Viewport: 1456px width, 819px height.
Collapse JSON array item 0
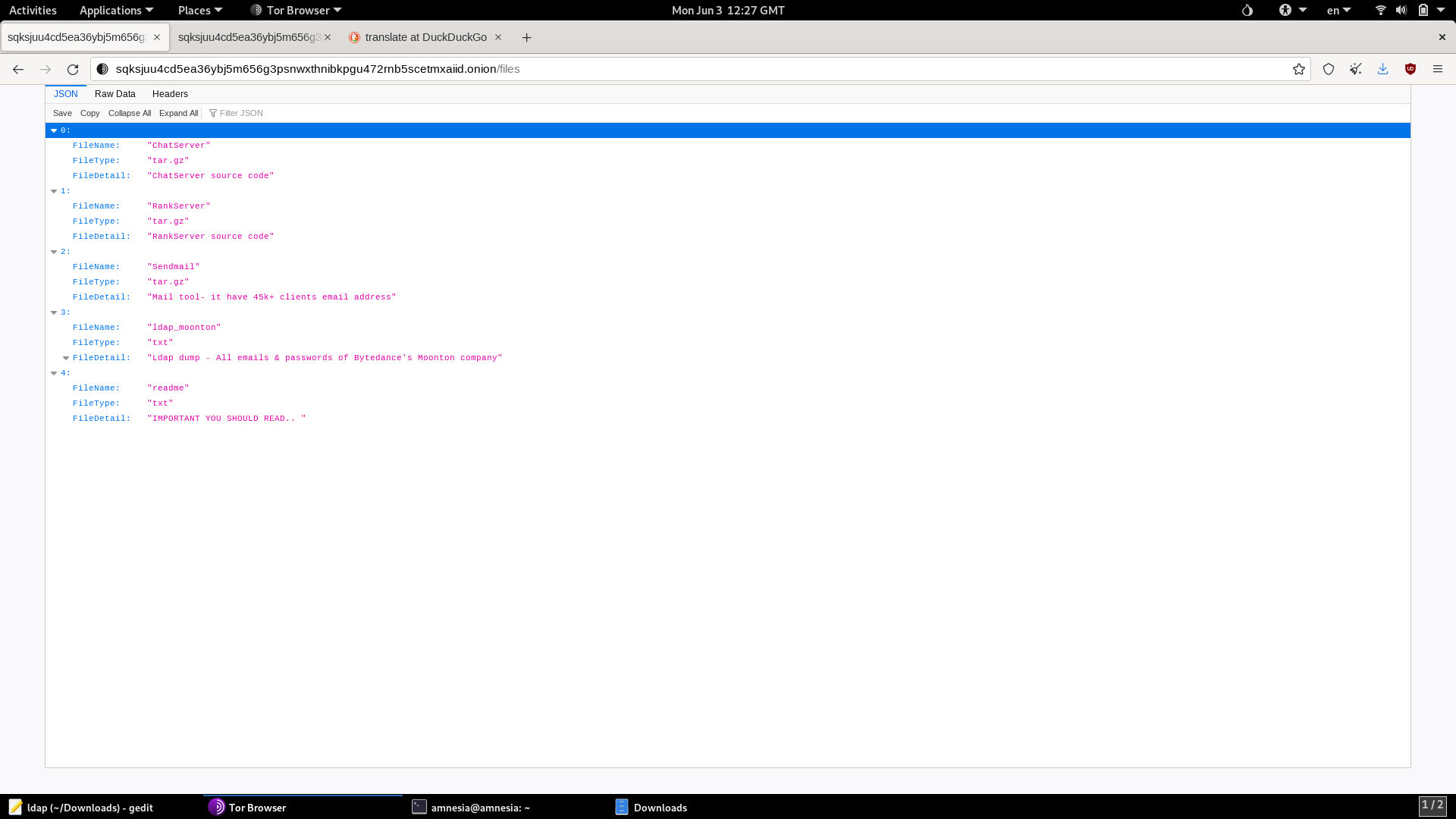pyautogui.click(x=54, y=130)
